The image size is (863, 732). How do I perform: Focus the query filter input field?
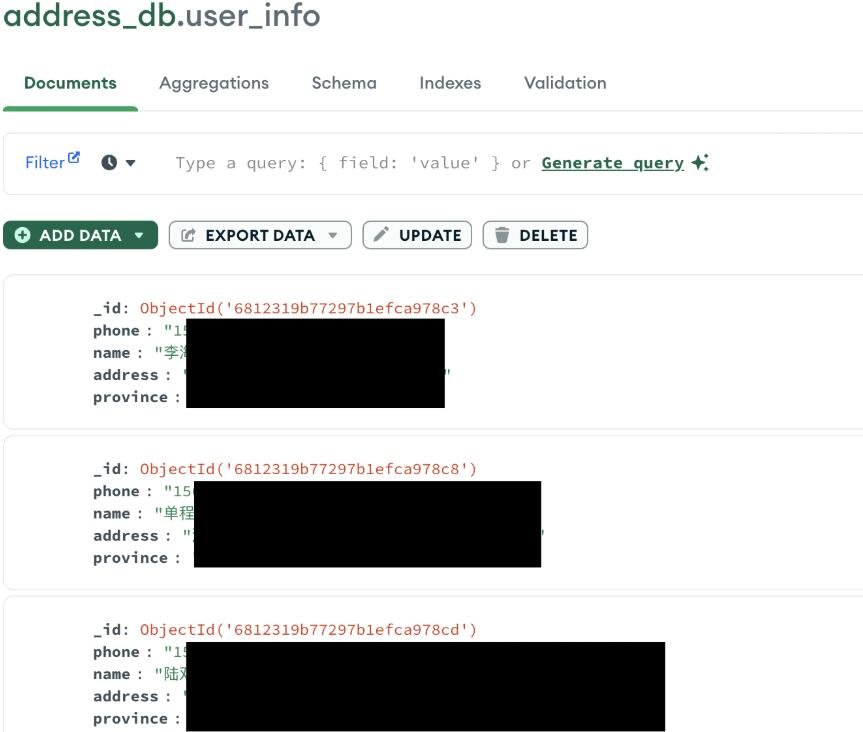pos(340,163)
